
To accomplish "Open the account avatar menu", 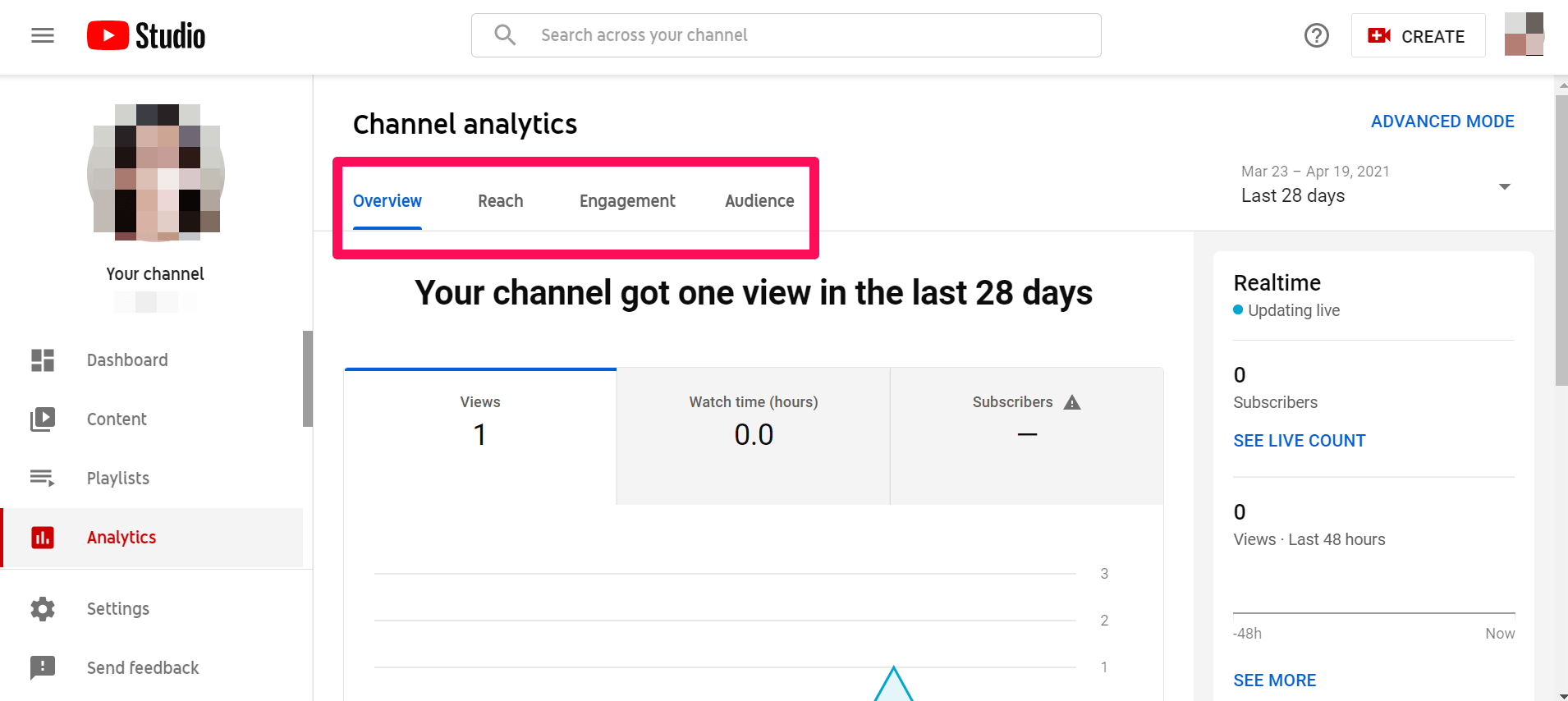I will pos(1524,34).
